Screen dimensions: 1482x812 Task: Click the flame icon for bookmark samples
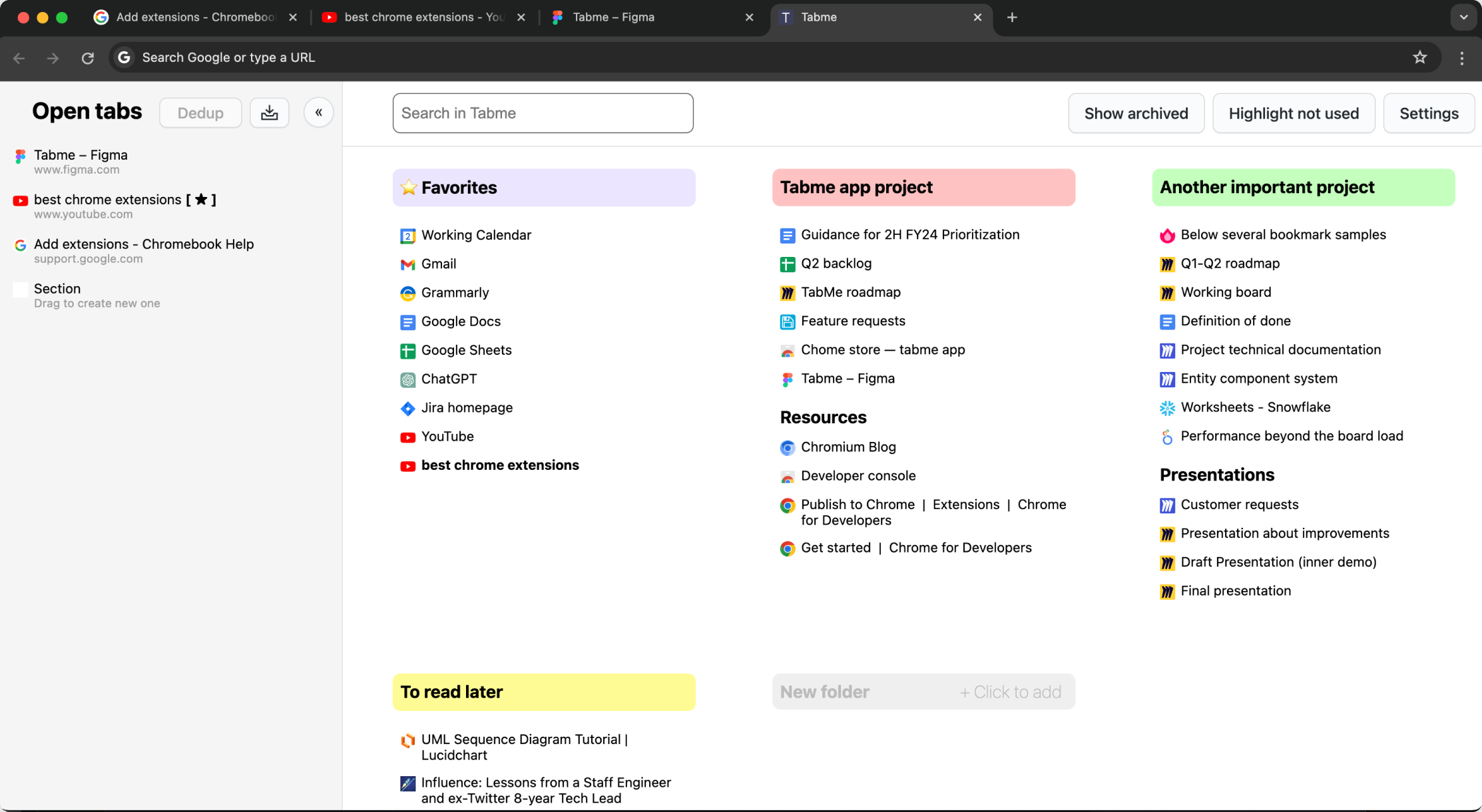[1166, 236]
